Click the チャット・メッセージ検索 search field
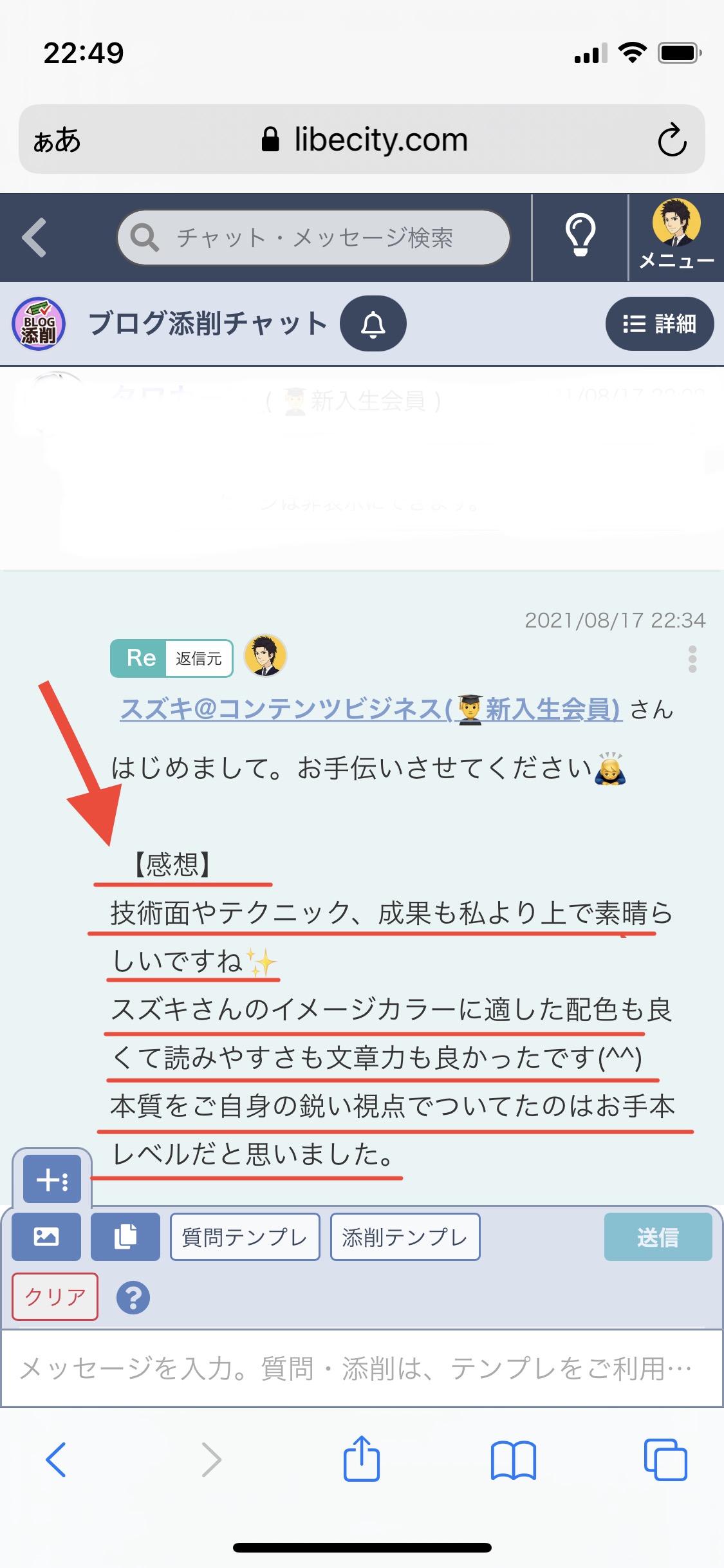This screenshot has width=724, height=1568. (313, 238)
